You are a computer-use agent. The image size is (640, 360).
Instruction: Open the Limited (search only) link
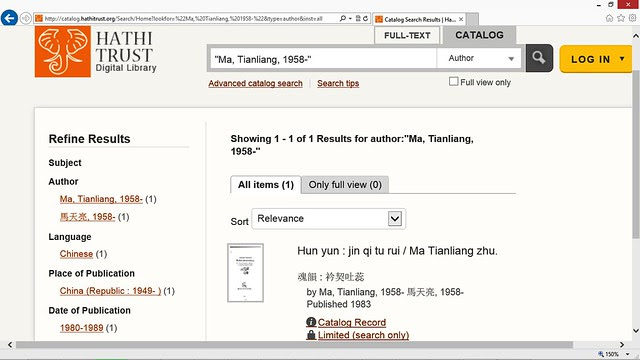pyautogui.click(x=363, y=335)
